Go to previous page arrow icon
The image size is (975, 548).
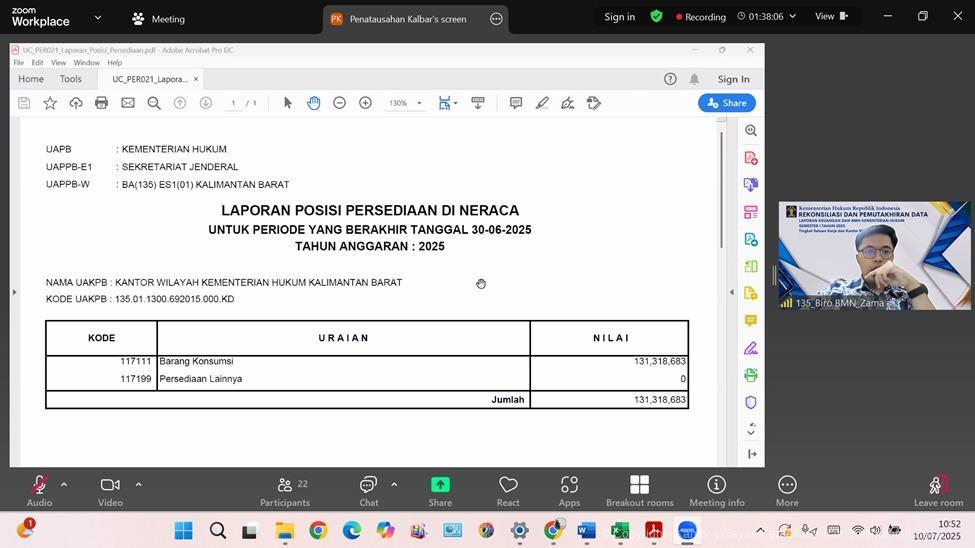pyautogui.click(x=180, y=103)
